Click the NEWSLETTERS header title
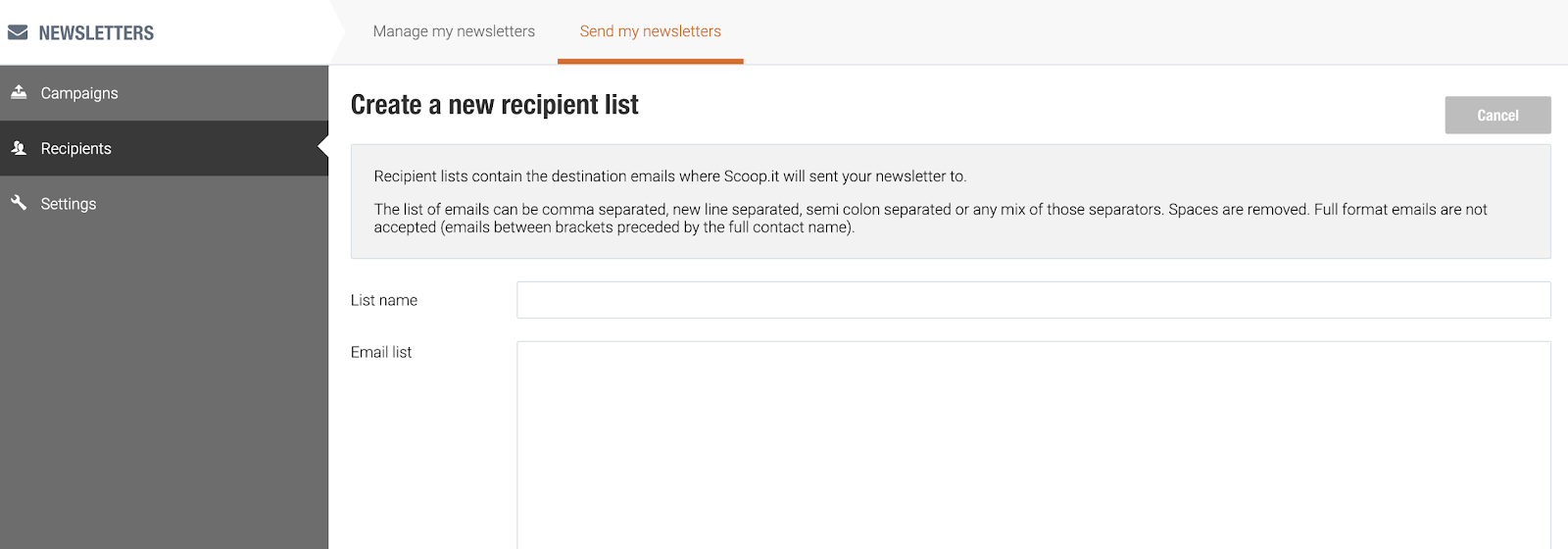 point(96,33)
